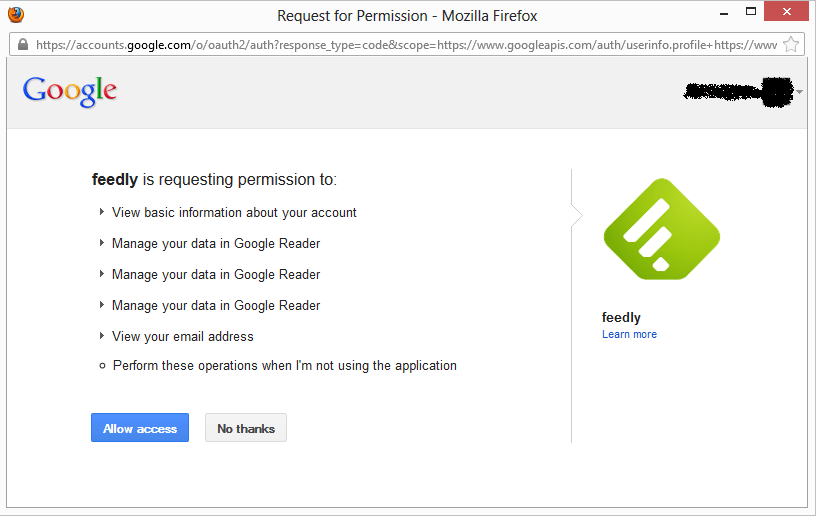Screen dimensions: 816x516
Task: Bookmark this page with the star icon
Action: pos(790,45)
